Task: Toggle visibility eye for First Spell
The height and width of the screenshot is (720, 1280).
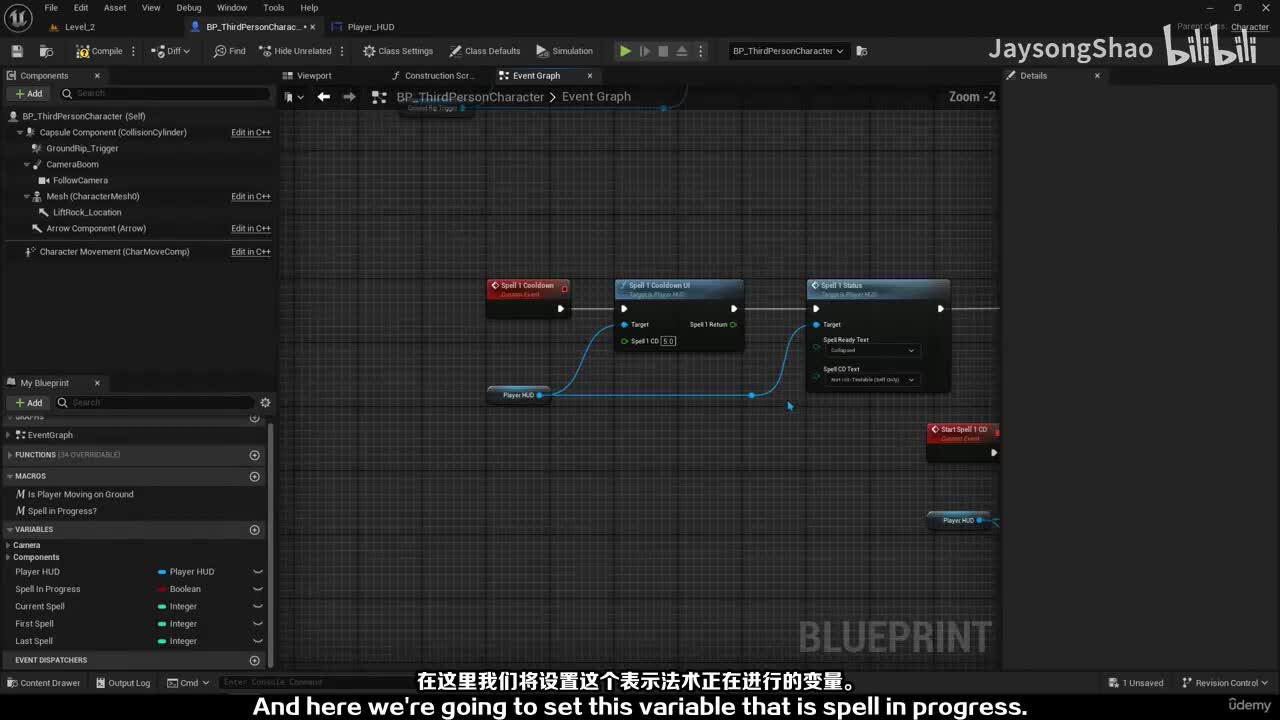Action: point(257,624)
